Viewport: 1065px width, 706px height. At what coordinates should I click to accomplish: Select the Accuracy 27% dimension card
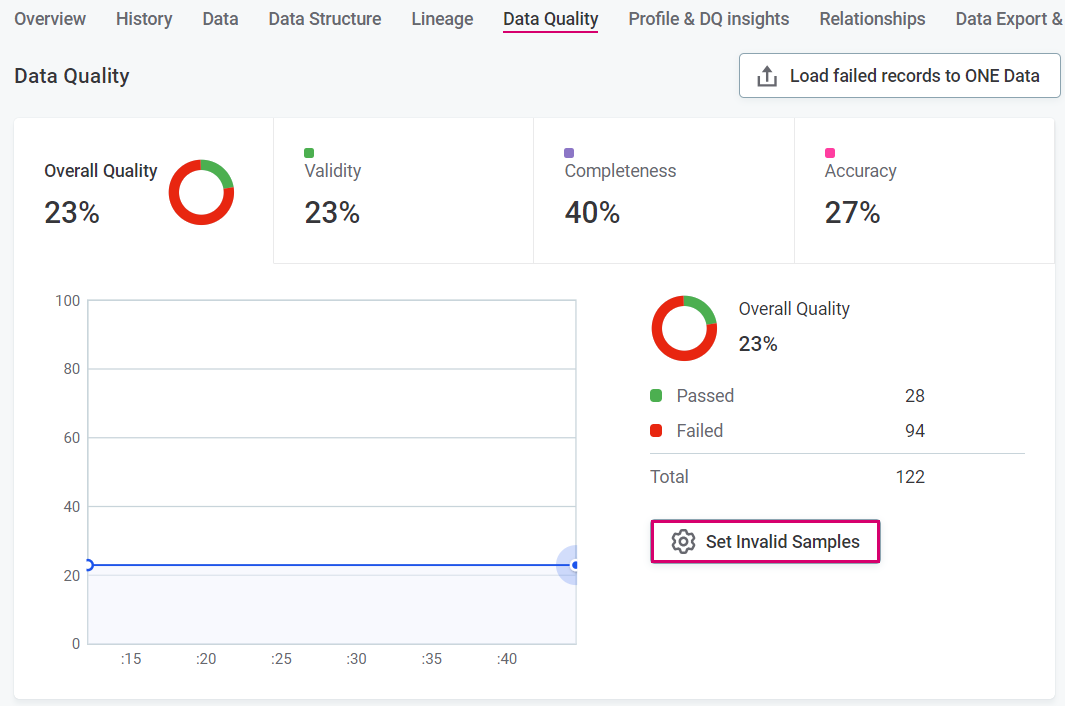pyautogui.click(x=923, y=191)
